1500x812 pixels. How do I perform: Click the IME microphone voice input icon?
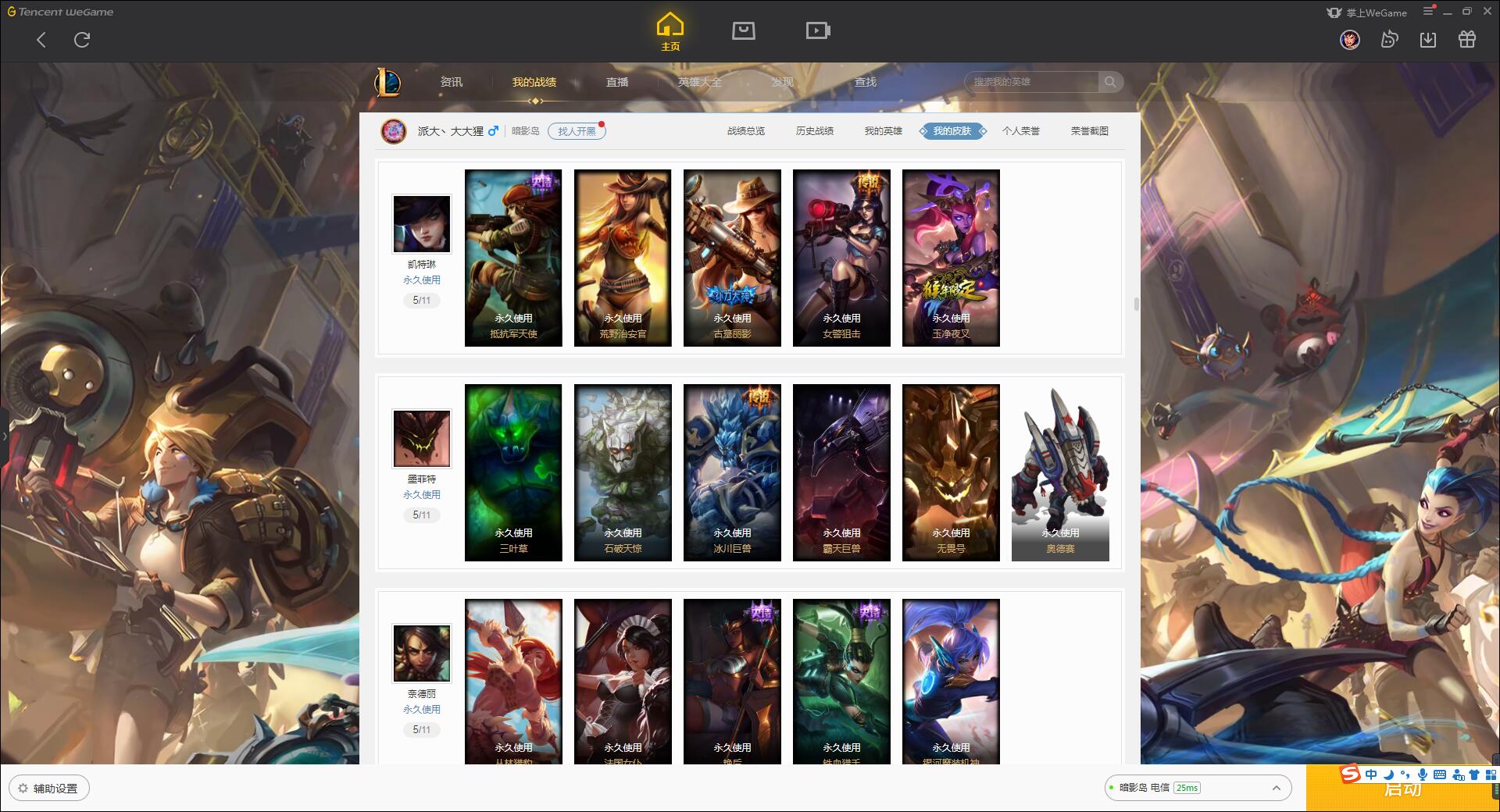1423,775
